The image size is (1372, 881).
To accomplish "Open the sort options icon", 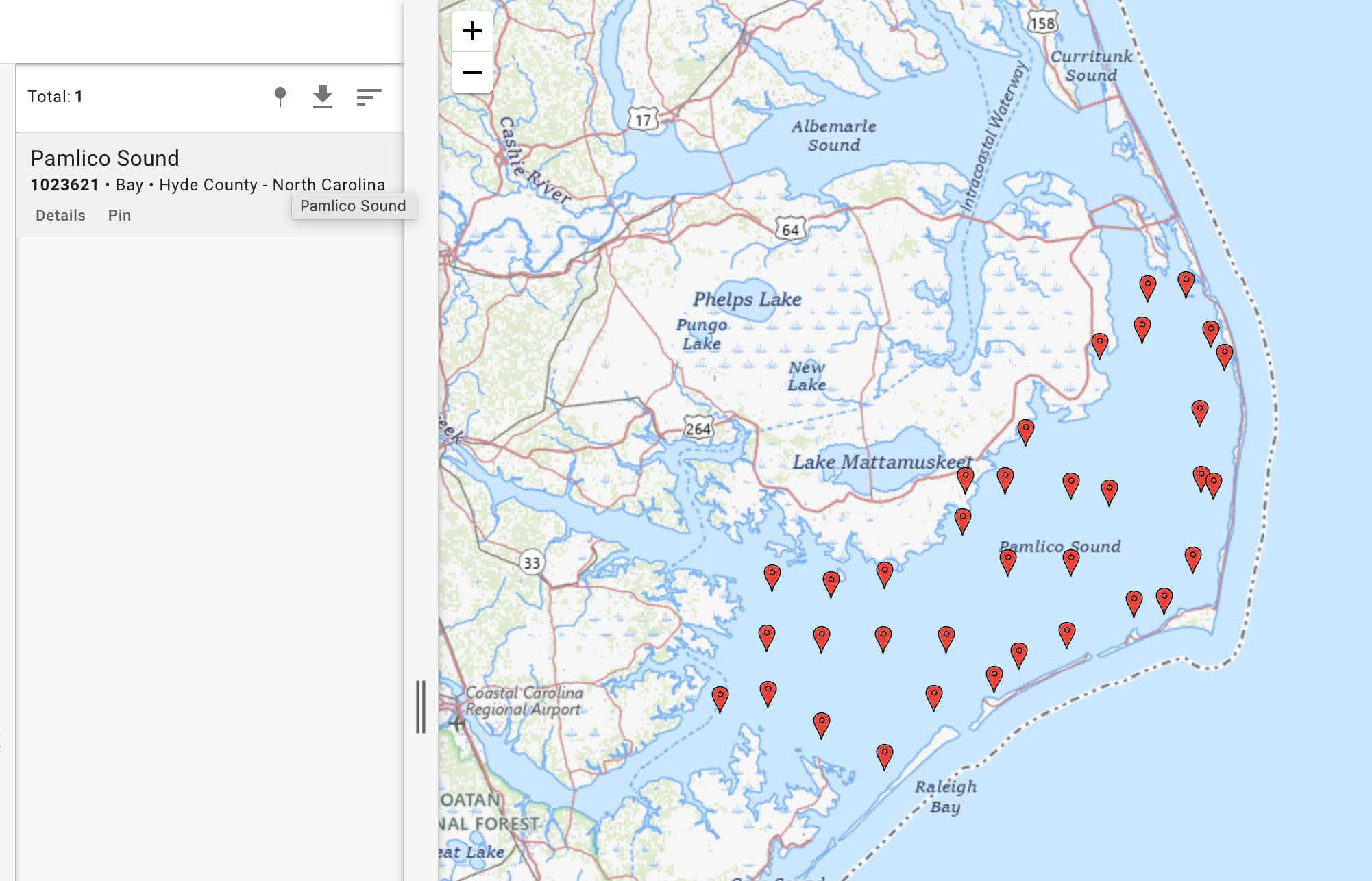I will coord(369,97).
